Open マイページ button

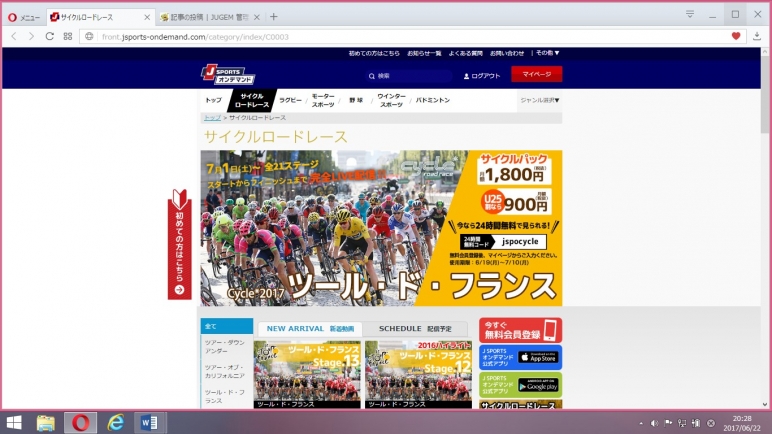click(536, 74)
